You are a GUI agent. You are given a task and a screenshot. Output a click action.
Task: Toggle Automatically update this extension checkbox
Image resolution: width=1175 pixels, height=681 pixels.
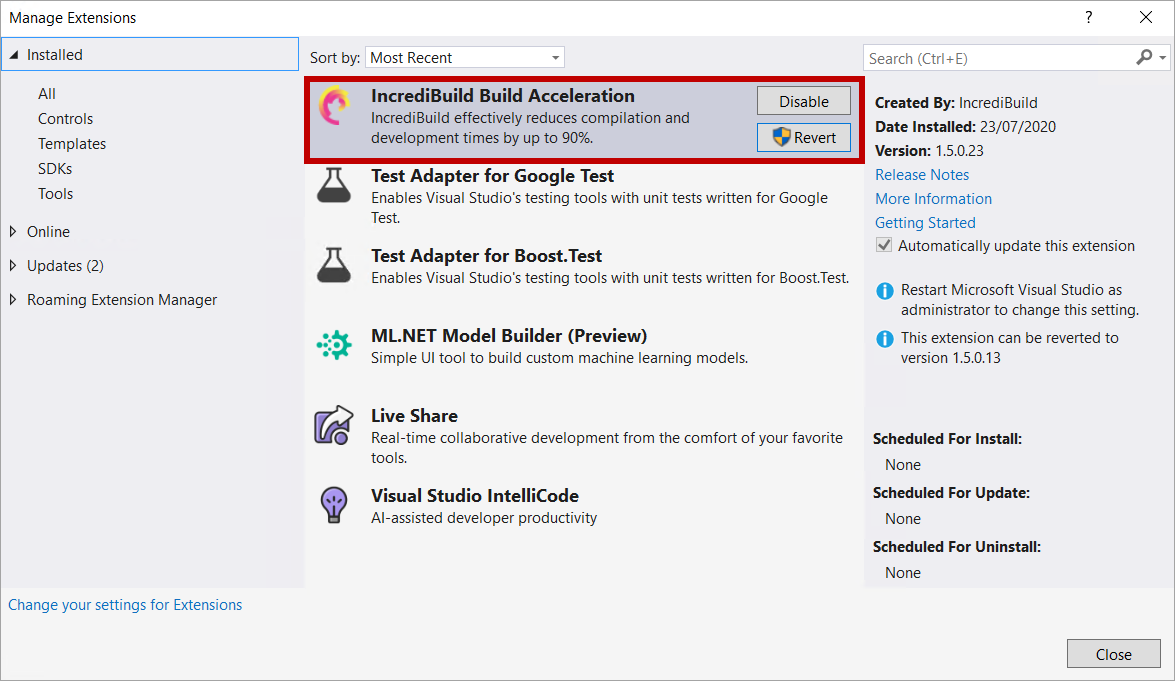[884, 246]
